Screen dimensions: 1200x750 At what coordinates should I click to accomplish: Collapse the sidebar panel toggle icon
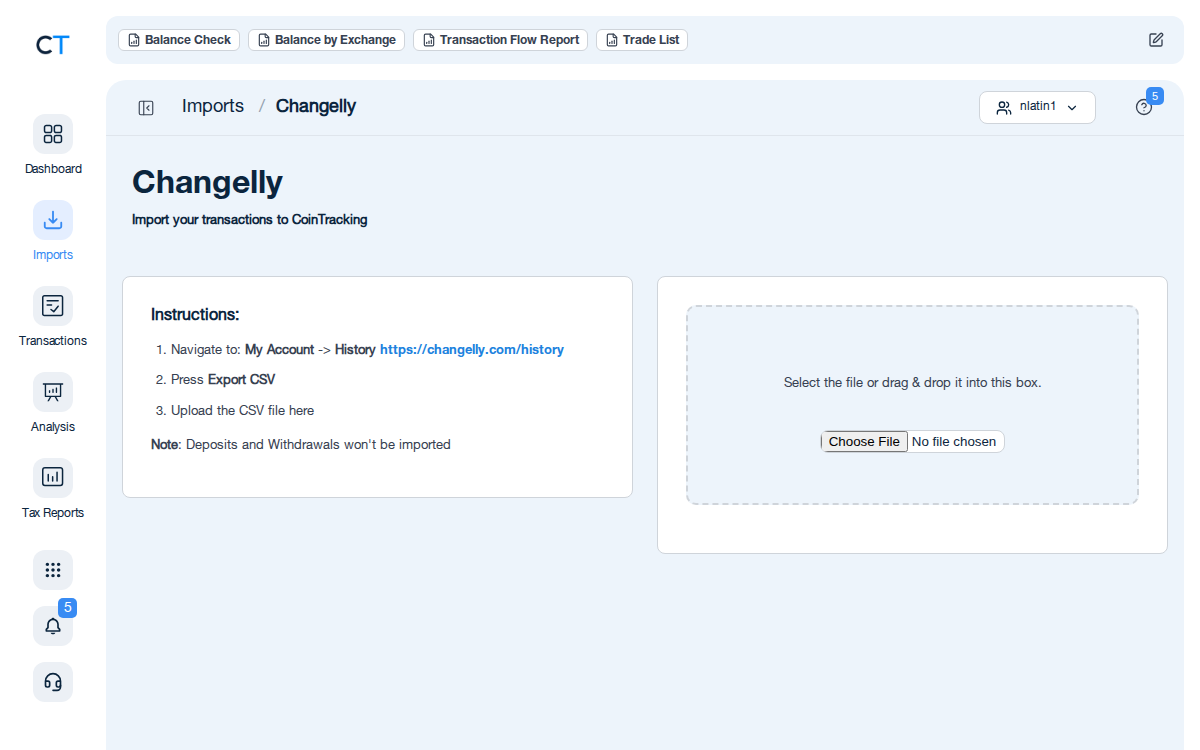click(x=146, y=108)
